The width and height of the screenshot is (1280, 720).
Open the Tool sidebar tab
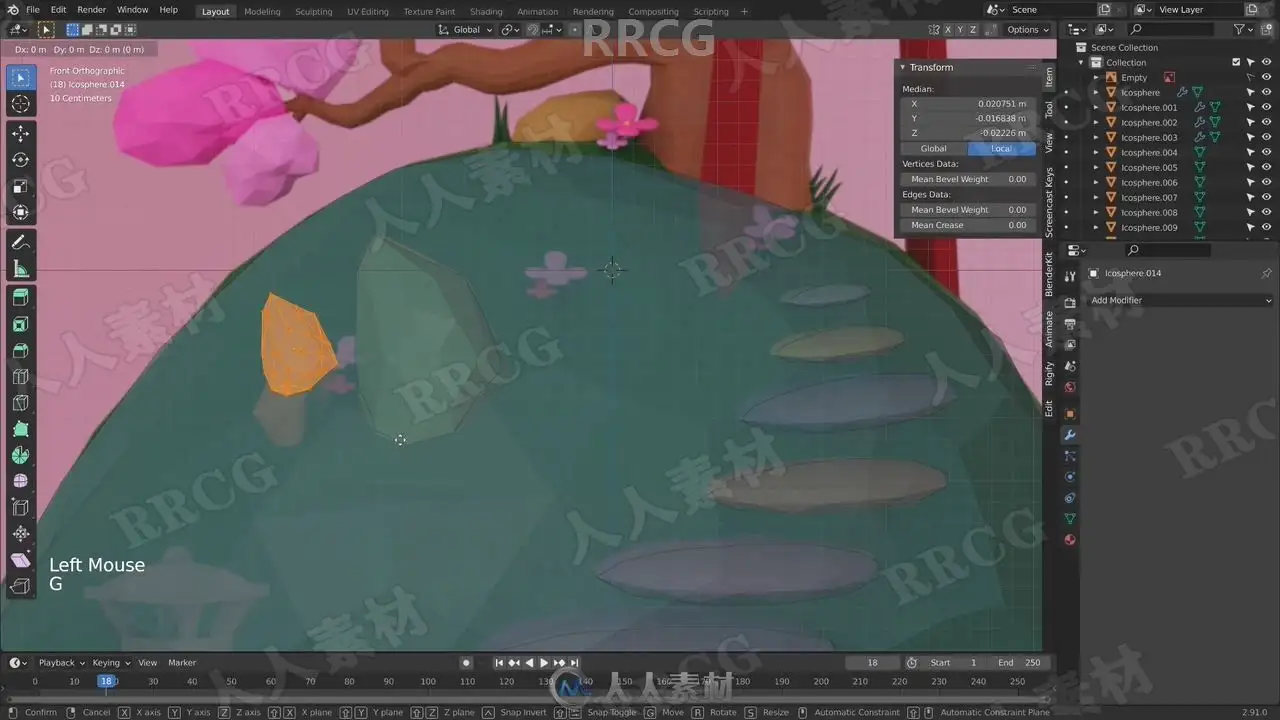(1049, 110)
